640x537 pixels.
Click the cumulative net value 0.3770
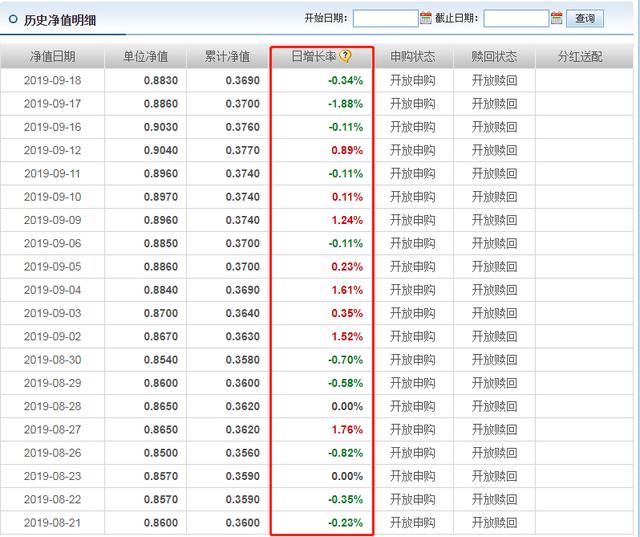(x=242, y=150)
